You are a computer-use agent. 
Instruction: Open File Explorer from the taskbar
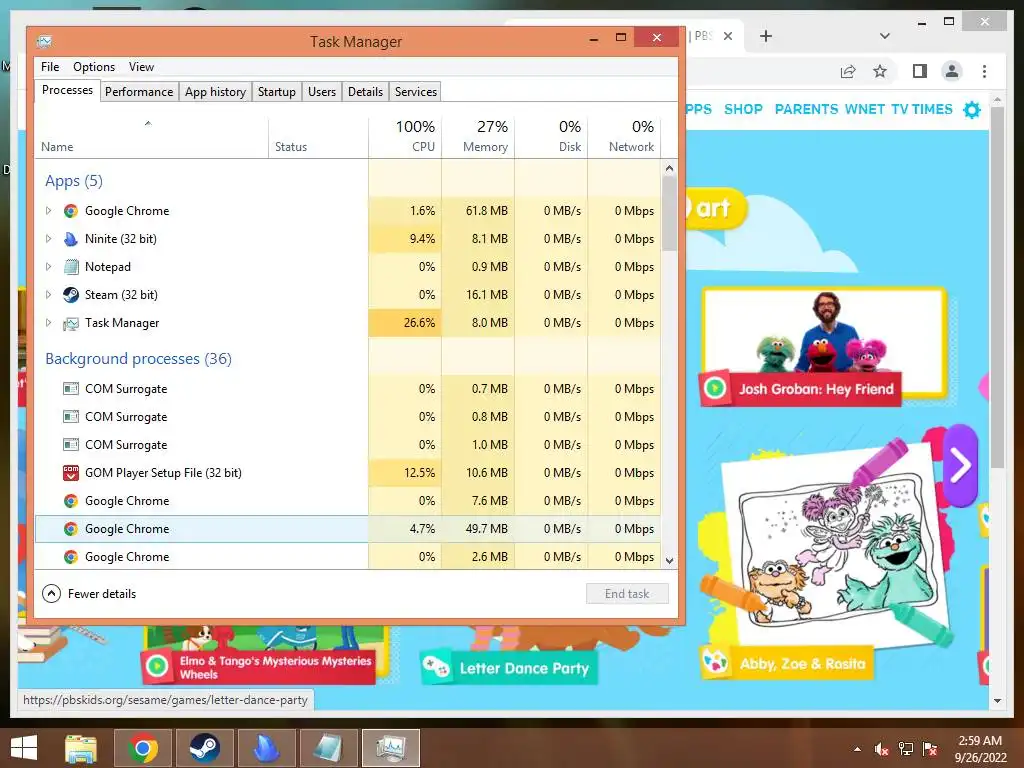click(x=81, y=748)
